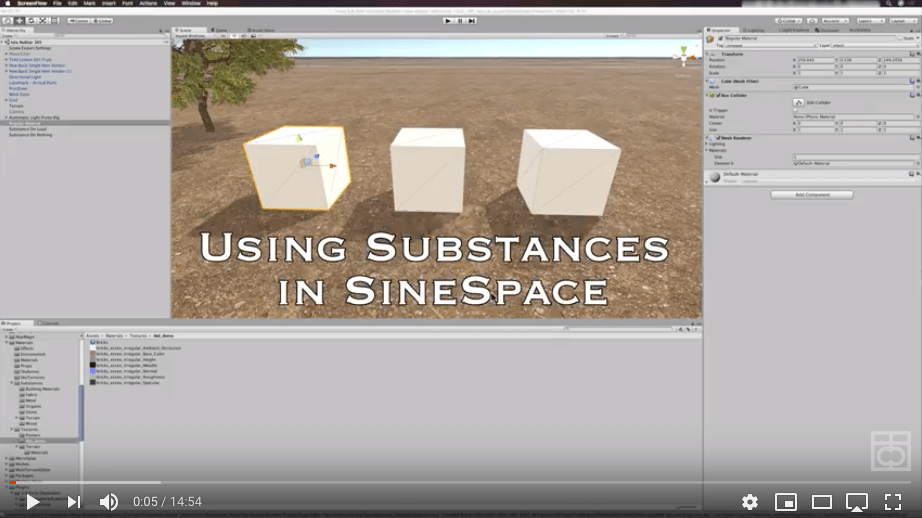Open the Tag dropdown
922x518 pixels.
[x=770, y=45]
